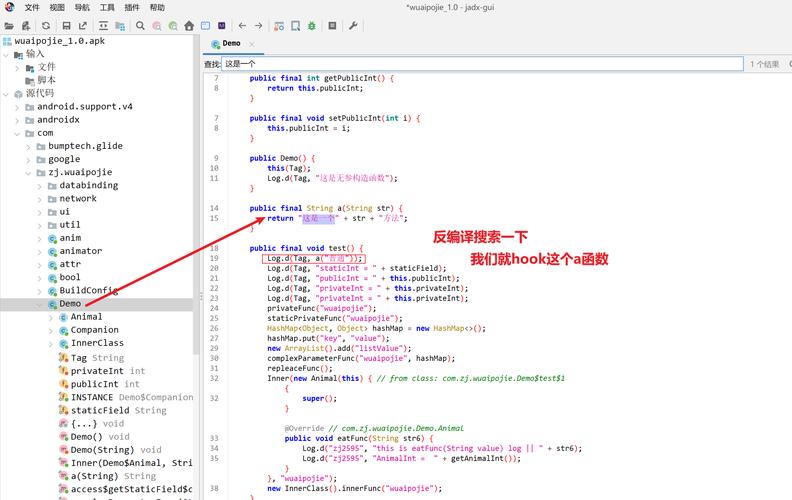792x500 pixels.
Task: Go to application class icon
Action: [206, 26]
